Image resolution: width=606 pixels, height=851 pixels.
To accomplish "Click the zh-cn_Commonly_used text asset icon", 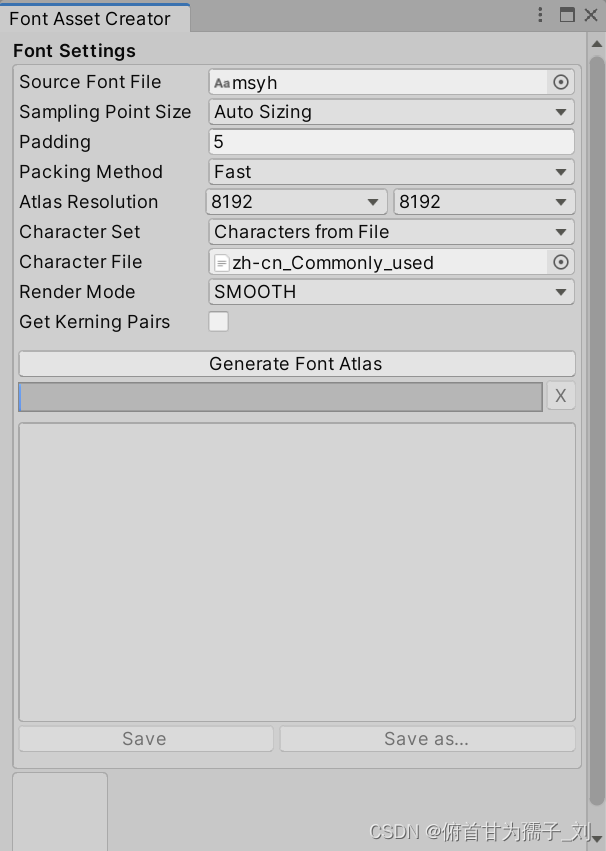I will click(x=219, y=262).
